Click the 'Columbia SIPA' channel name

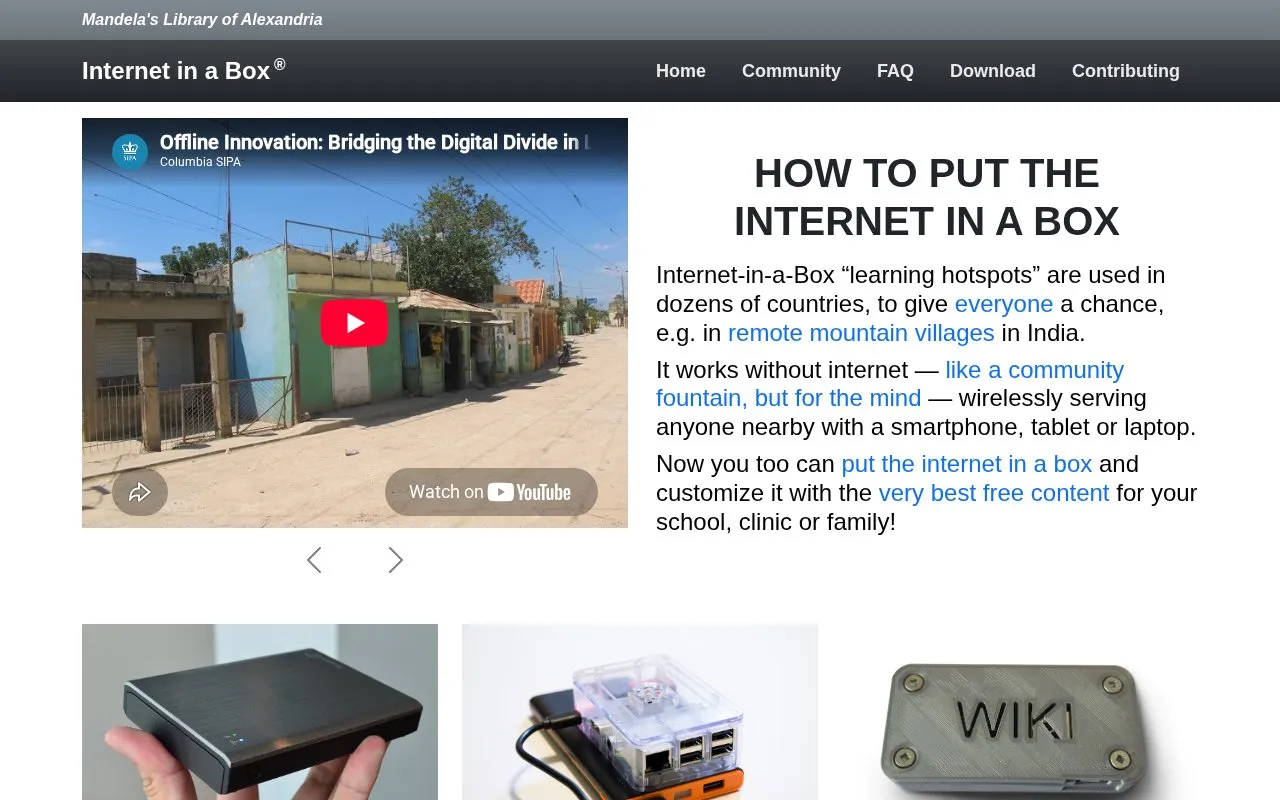click(x=200, y=162)
